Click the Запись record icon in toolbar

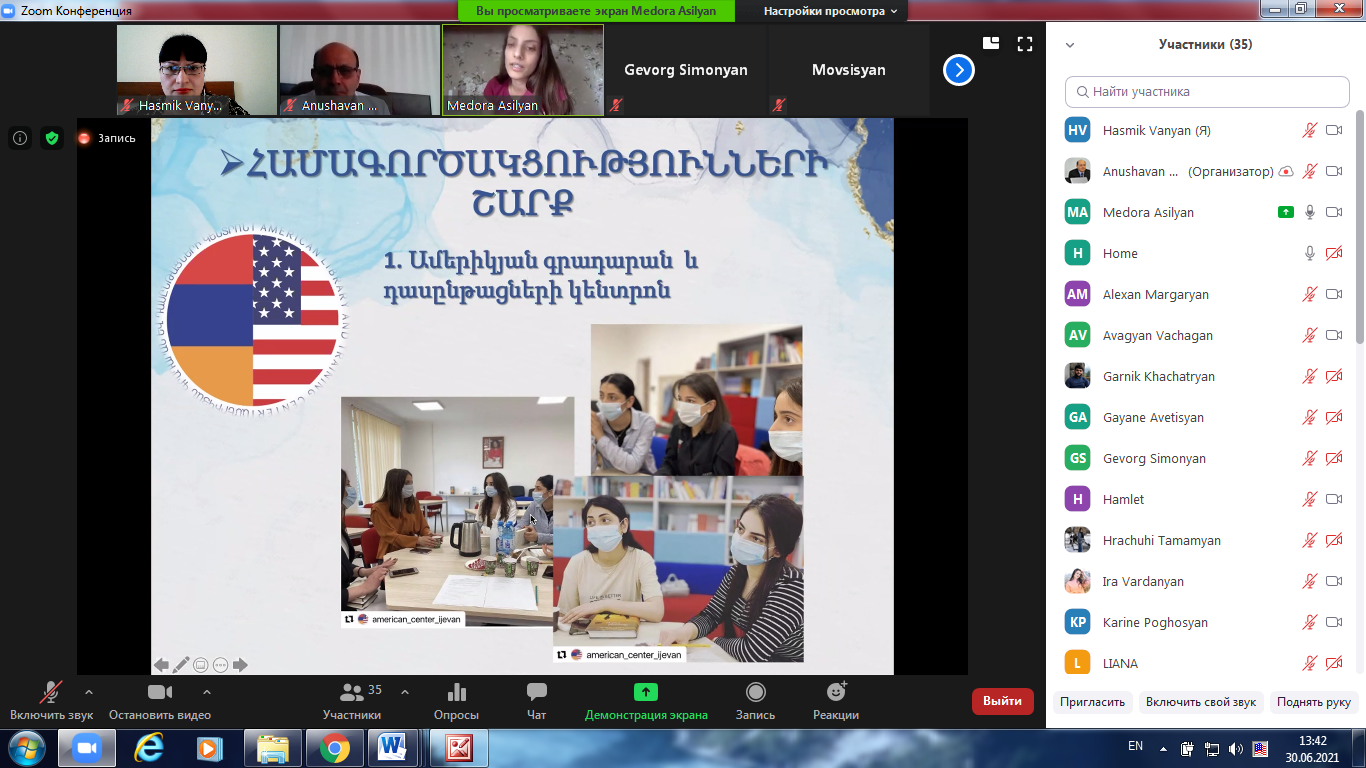[x=756, y=692]
